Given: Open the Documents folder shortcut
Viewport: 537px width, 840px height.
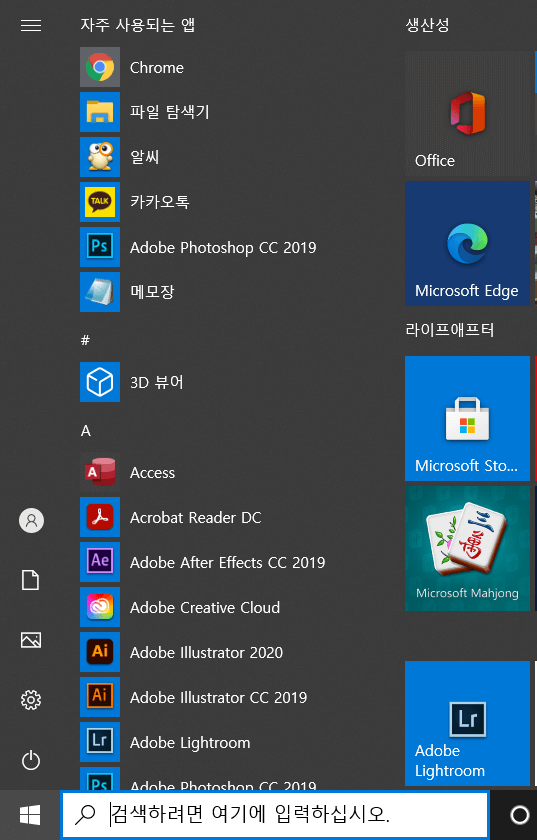Looking at the screenshot, I should click(31, 580).
